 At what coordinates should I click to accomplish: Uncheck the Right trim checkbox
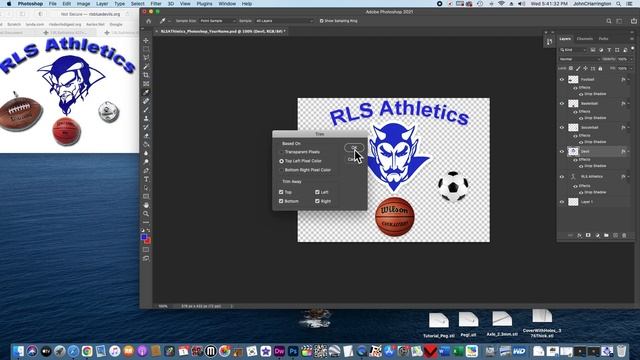[x=317, y=201]
